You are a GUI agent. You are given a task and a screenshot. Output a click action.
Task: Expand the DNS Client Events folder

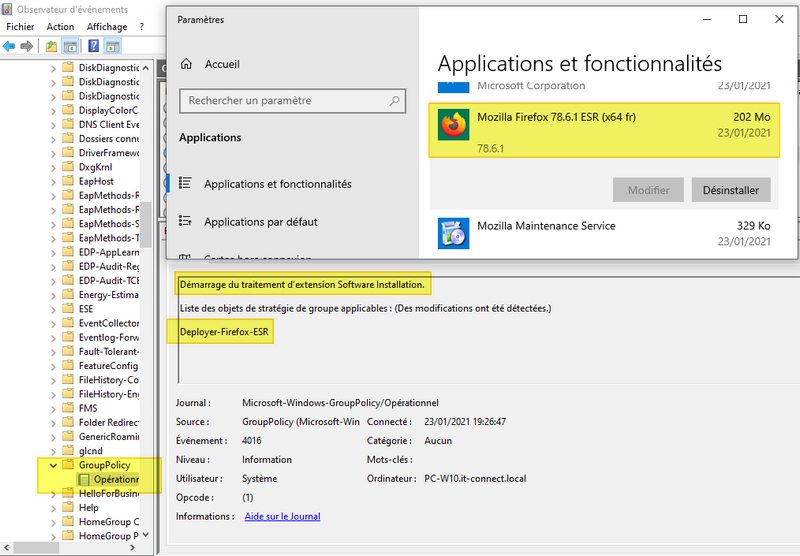point(53,124)
